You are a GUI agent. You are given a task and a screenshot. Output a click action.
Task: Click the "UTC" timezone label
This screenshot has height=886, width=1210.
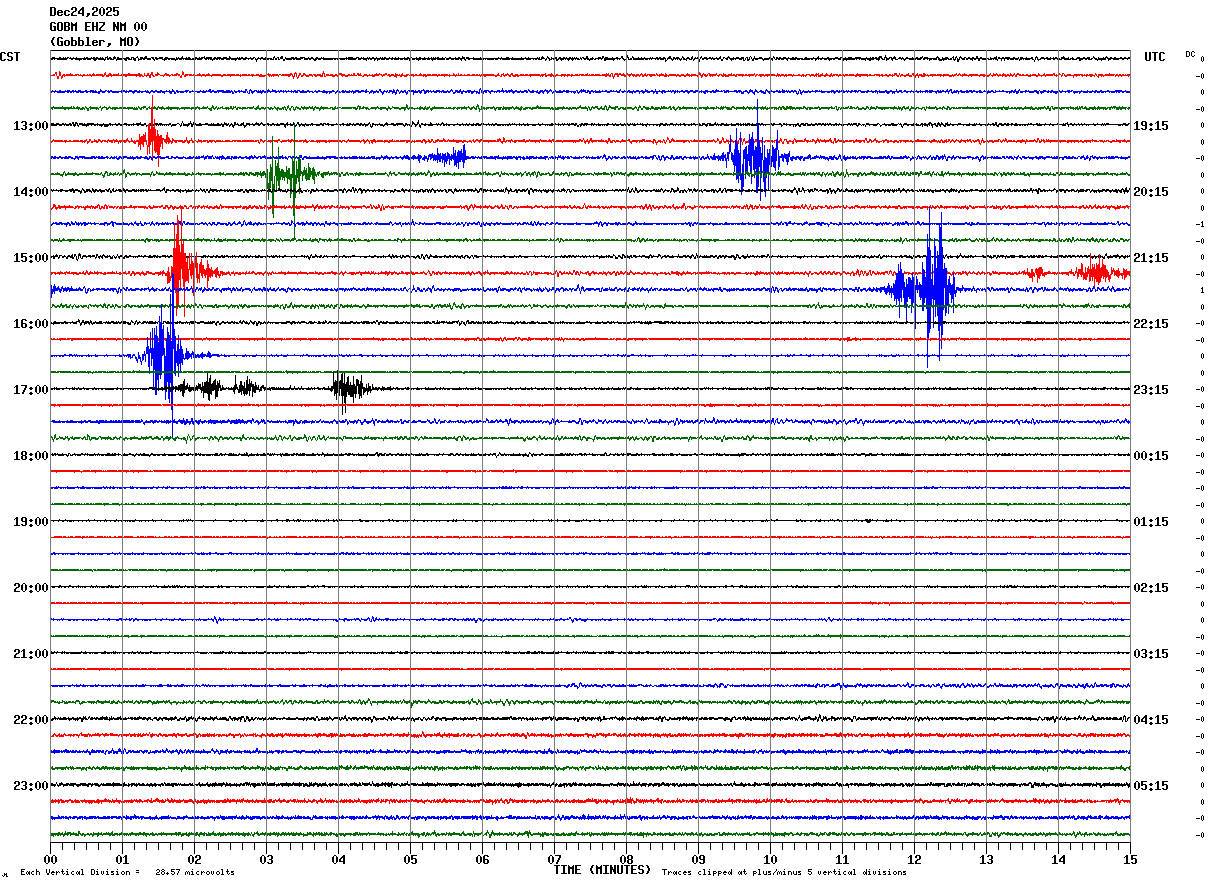(1155, 57)
